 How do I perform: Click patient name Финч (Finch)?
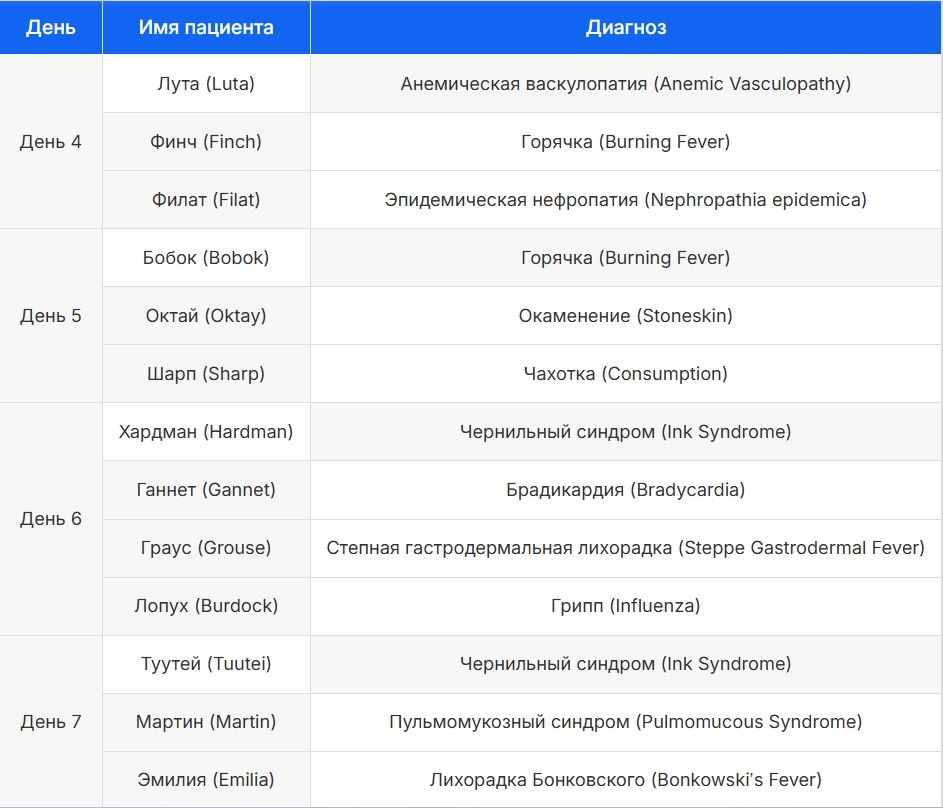click(206, 142)
